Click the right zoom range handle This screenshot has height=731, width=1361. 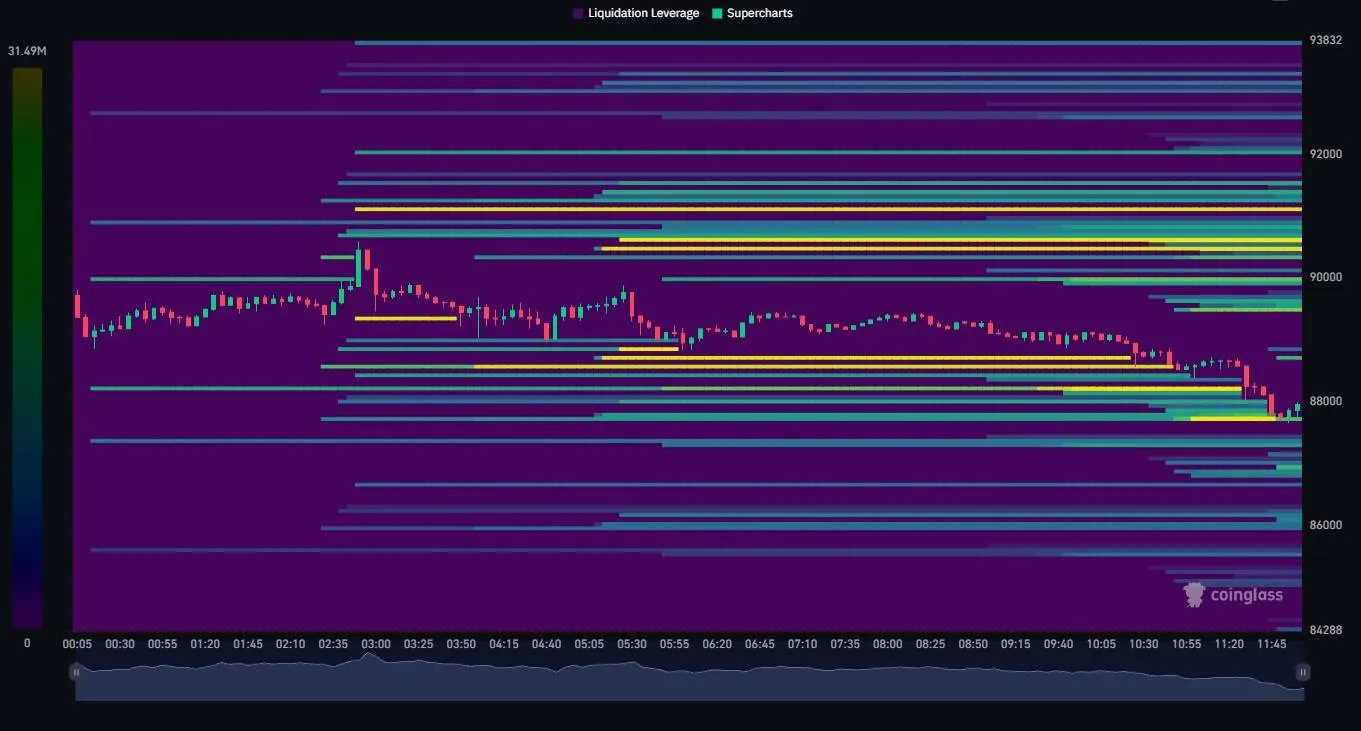coord(1303,673)
